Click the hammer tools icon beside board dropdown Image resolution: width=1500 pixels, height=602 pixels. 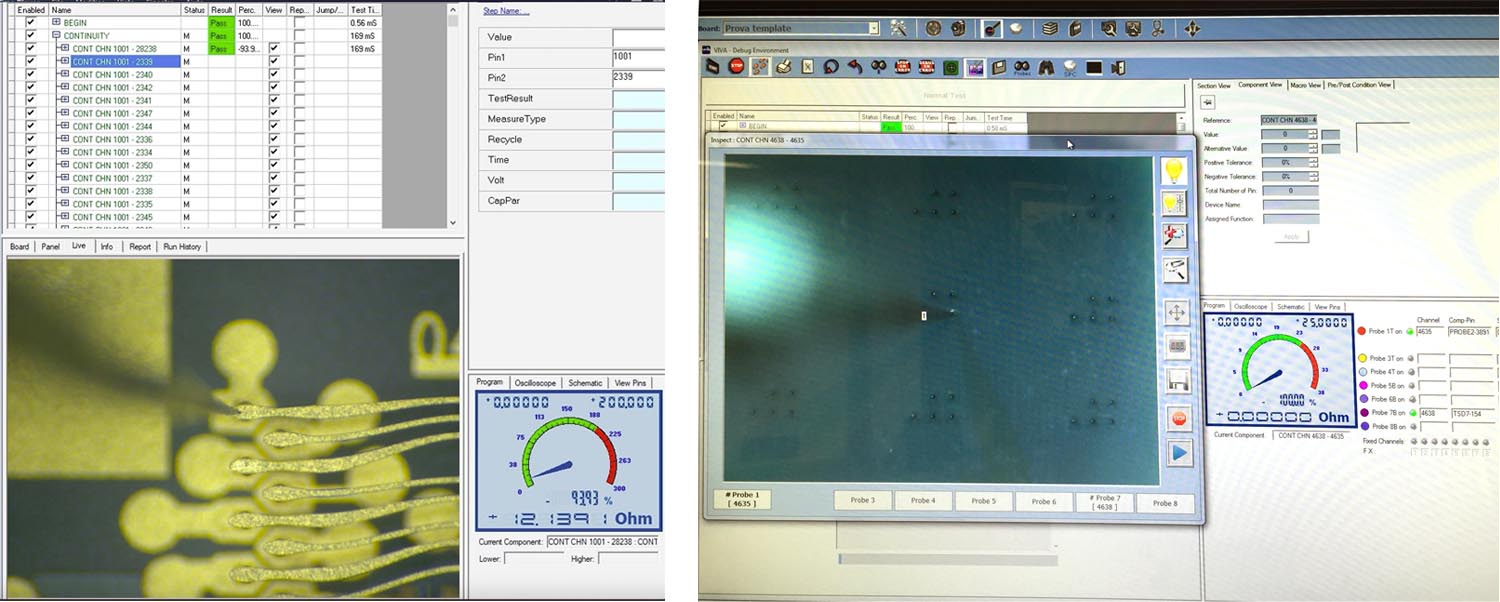coord(898,28)
